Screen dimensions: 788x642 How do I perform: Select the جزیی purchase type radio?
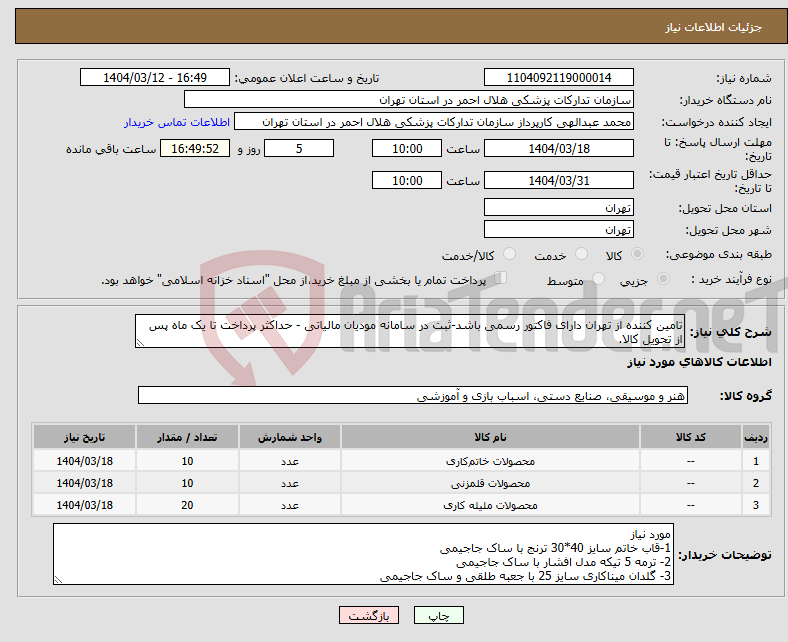(663, 279)
